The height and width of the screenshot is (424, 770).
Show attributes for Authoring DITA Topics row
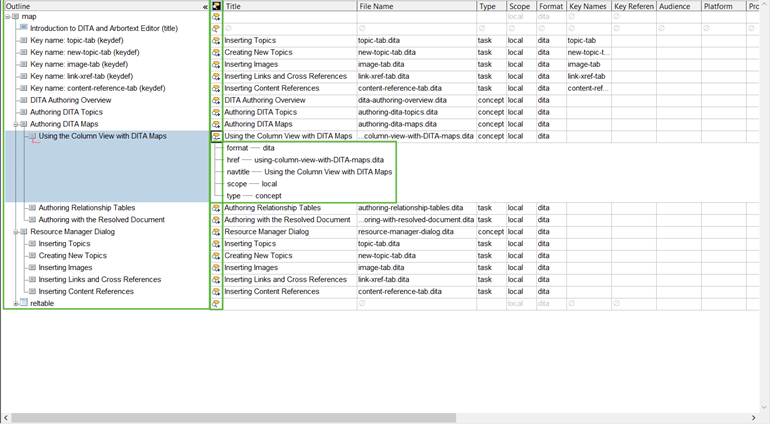click(x=216, y=112)
